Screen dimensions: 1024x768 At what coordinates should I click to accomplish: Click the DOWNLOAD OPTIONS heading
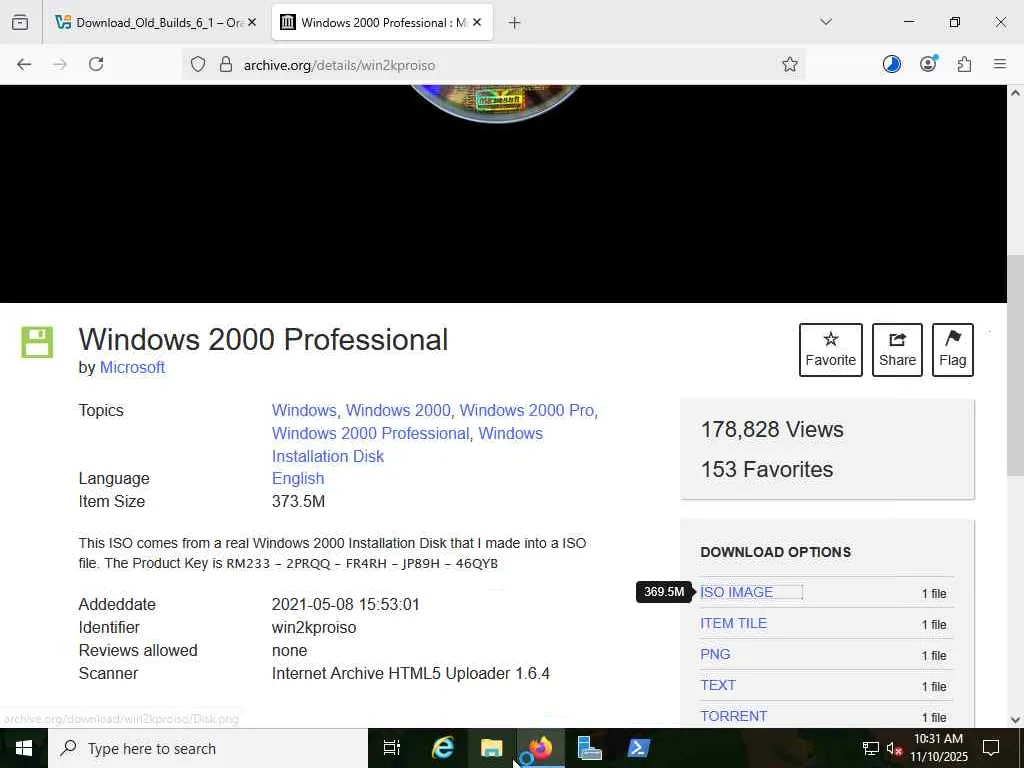[x=776, y=552]
